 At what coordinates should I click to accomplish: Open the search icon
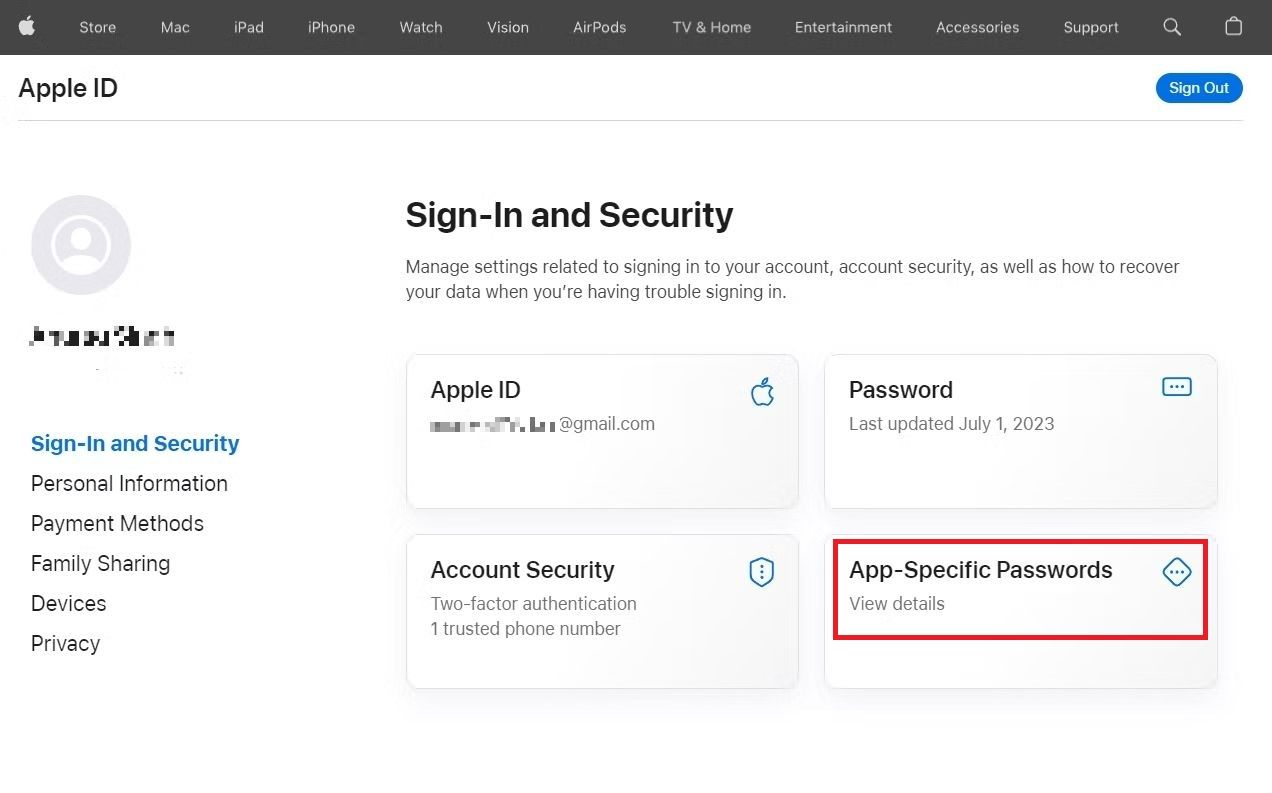(1171, 27)
